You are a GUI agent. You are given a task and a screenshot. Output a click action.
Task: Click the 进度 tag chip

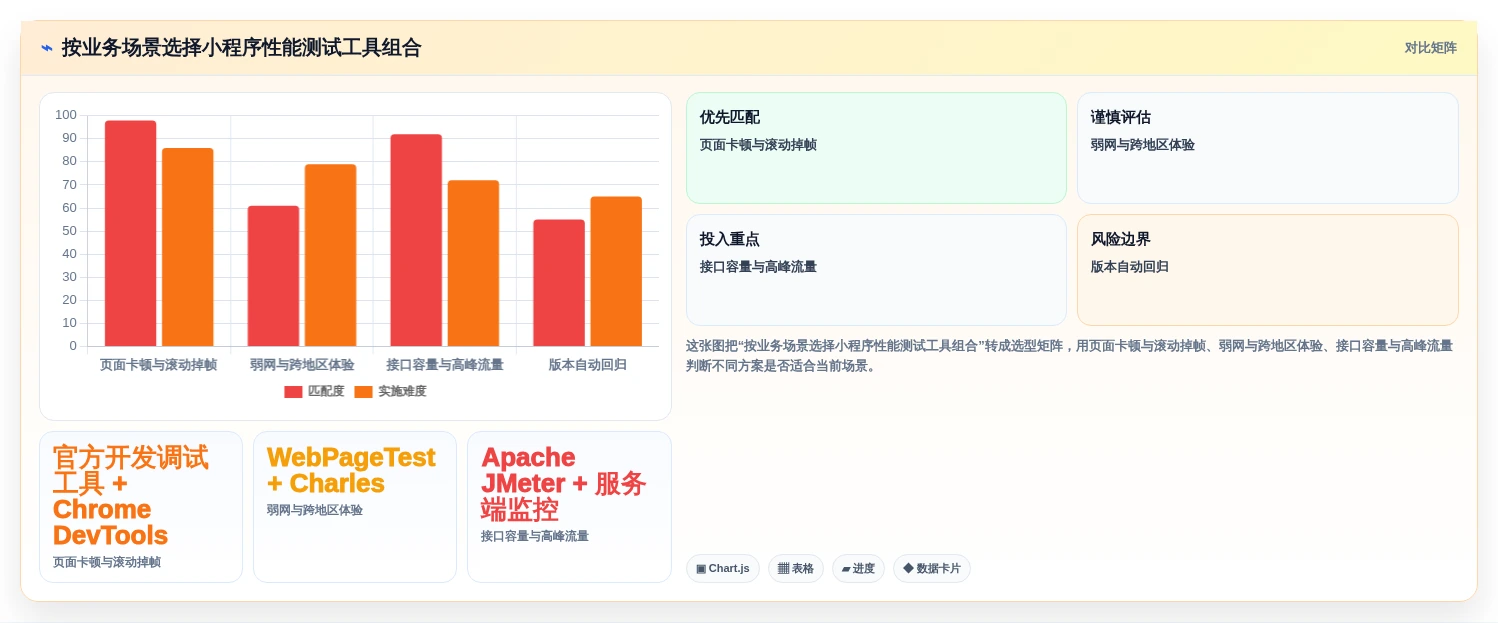tap(858, 569)
